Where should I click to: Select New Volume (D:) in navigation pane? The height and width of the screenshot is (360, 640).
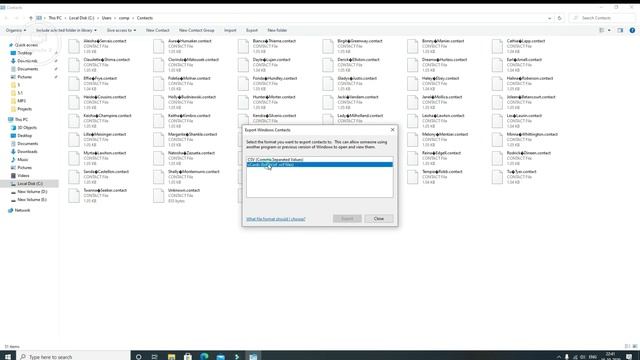coord(32,191)
